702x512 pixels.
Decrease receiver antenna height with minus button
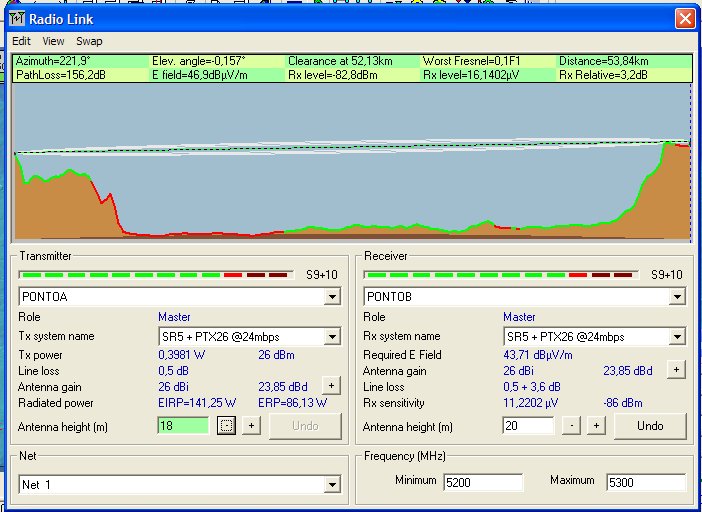571,426
